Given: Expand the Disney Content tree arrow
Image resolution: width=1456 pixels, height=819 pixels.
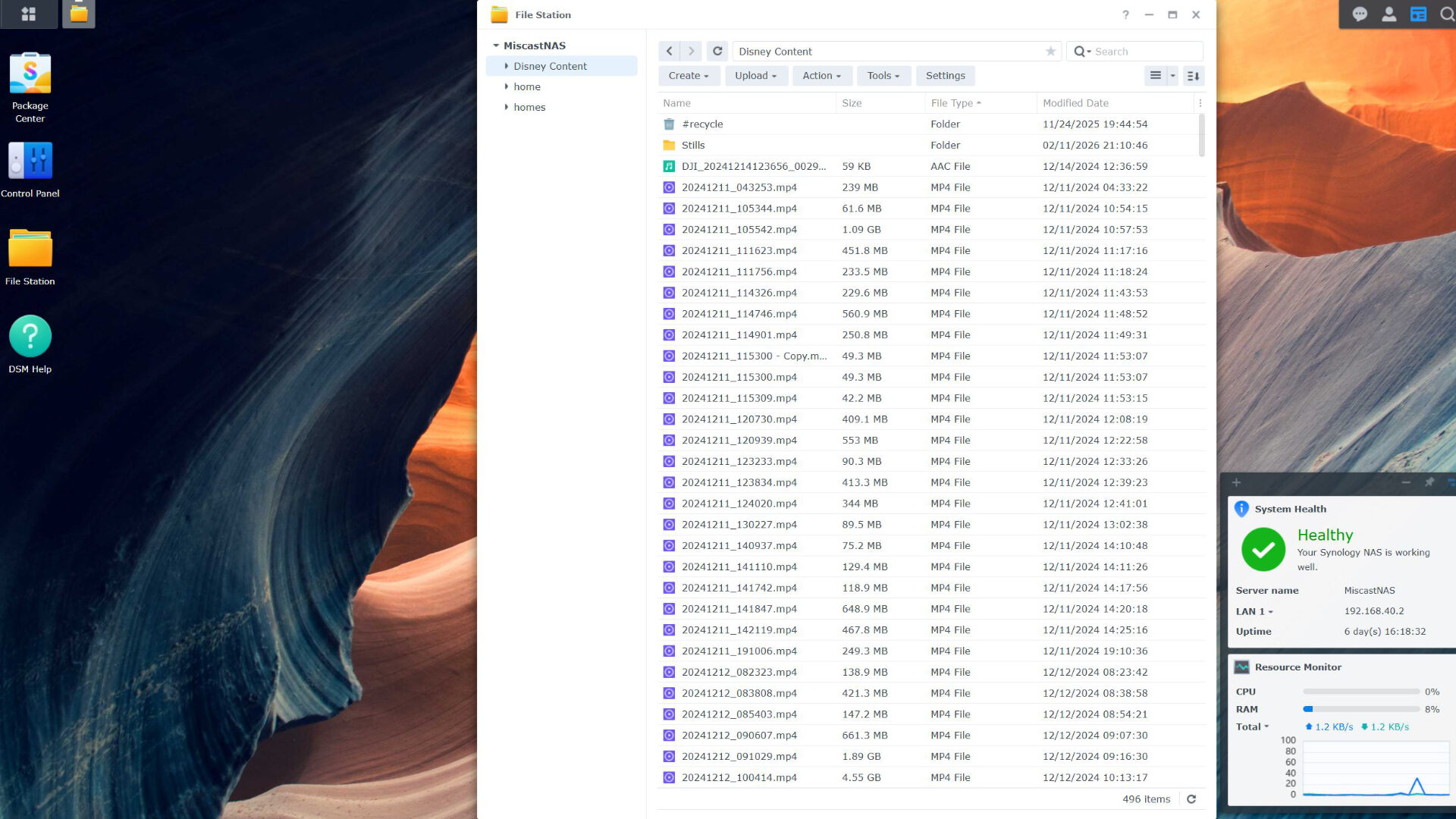Looking at the screenshot, I should [507, 66].
